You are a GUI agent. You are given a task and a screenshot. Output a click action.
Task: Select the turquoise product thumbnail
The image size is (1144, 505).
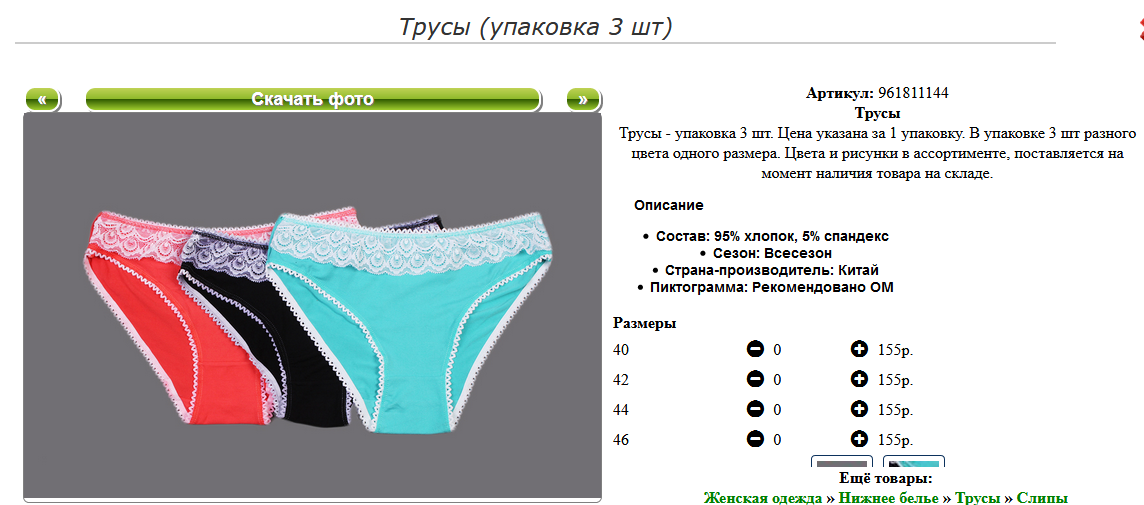point(914,463)
